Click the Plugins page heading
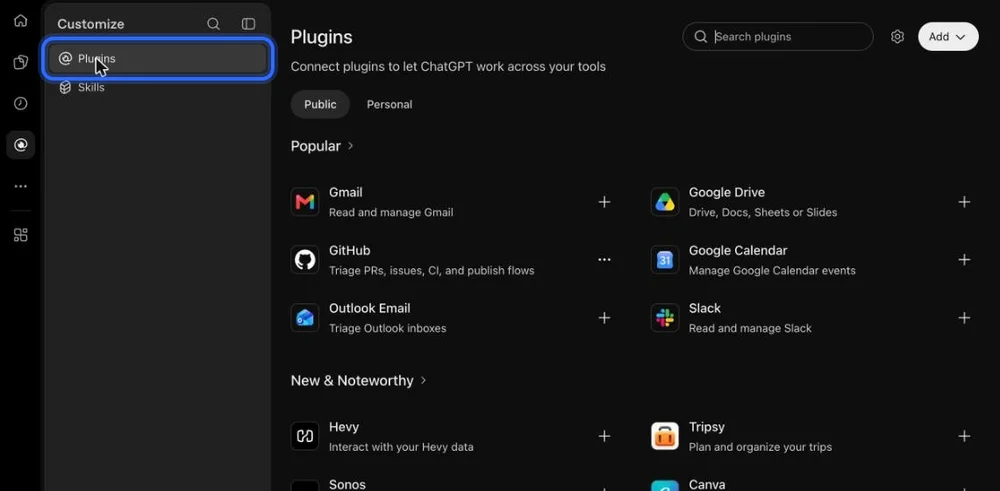 point(321,37)
